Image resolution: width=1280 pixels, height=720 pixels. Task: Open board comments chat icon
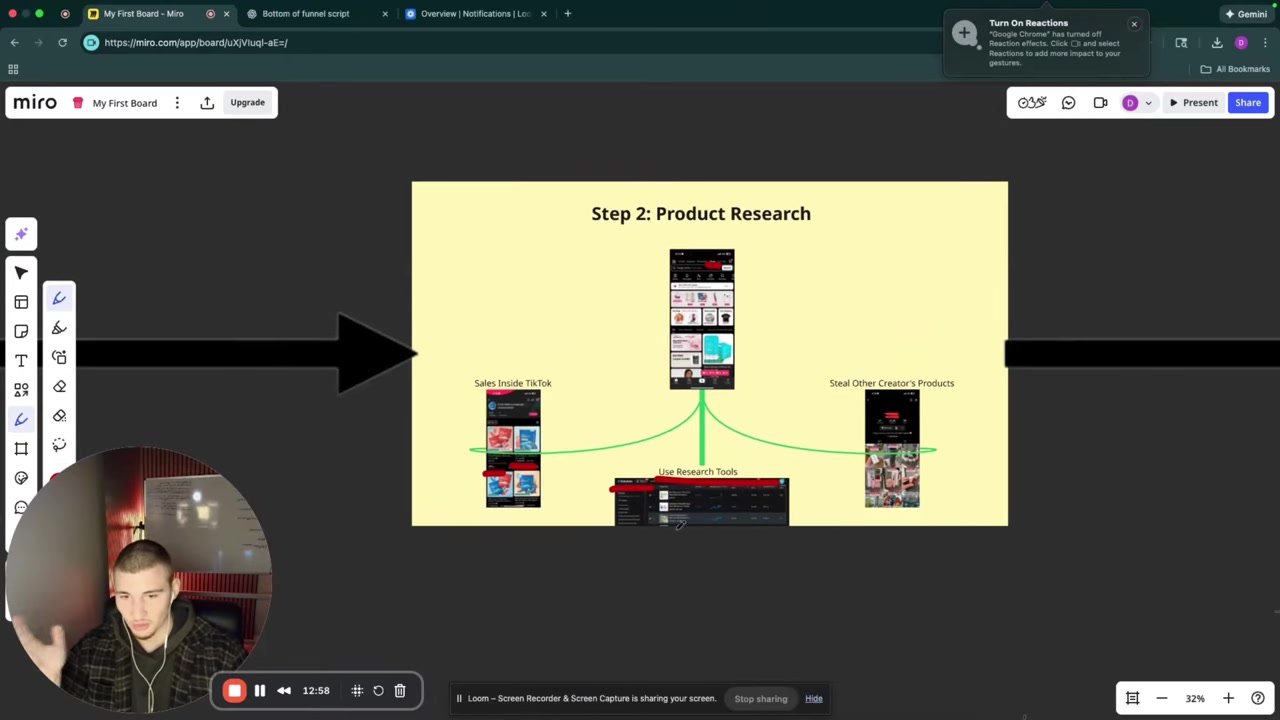tap(1068, 103)
